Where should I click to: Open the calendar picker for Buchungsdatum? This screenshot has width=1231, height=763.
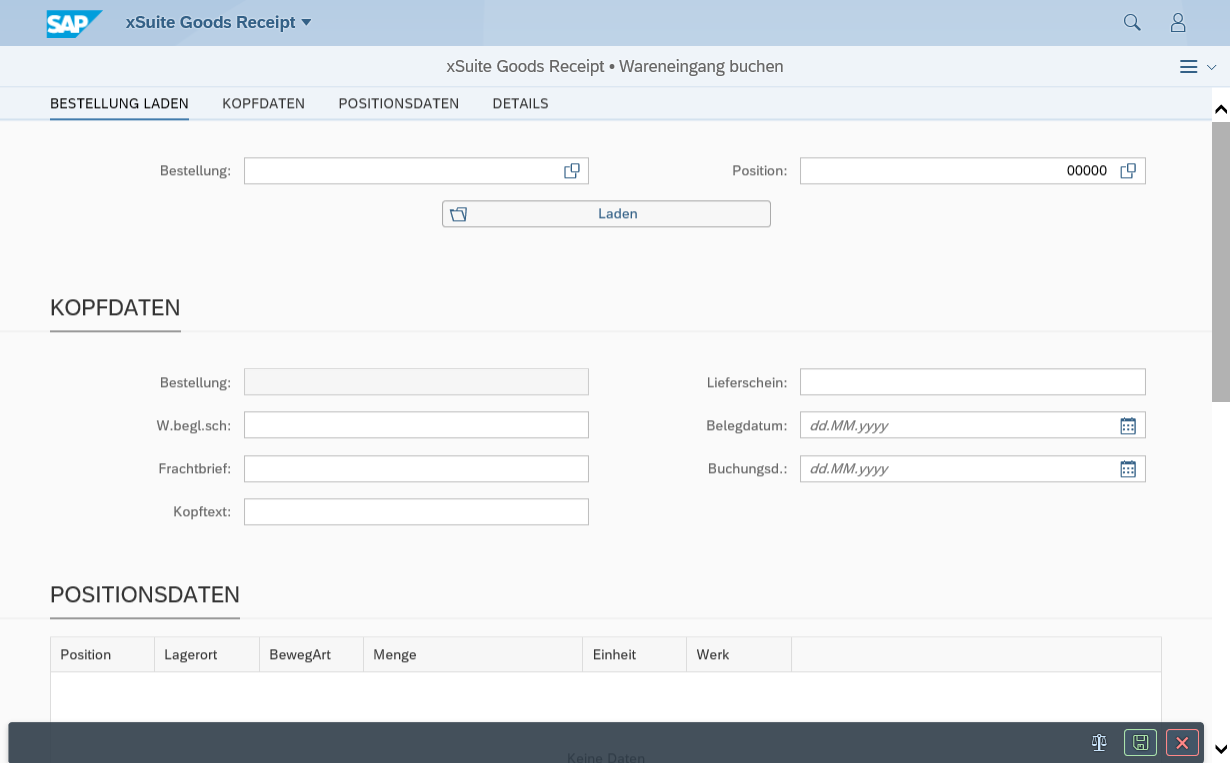pyautogui.click(x=1128, y=468)
